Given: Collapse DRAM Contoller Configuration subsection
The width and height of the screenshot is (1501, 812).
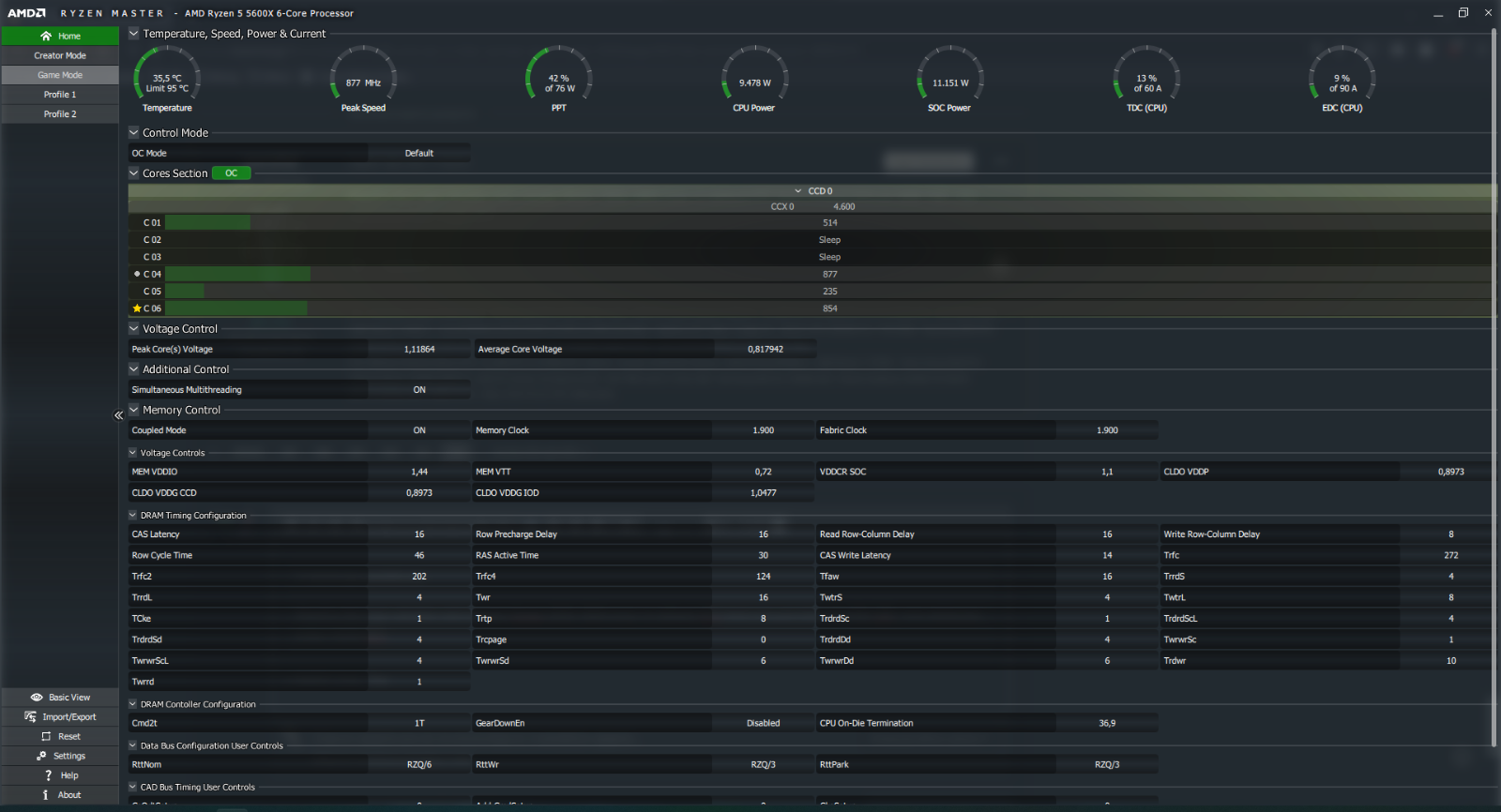Looking at the screenshot, I should pos(132,704).
